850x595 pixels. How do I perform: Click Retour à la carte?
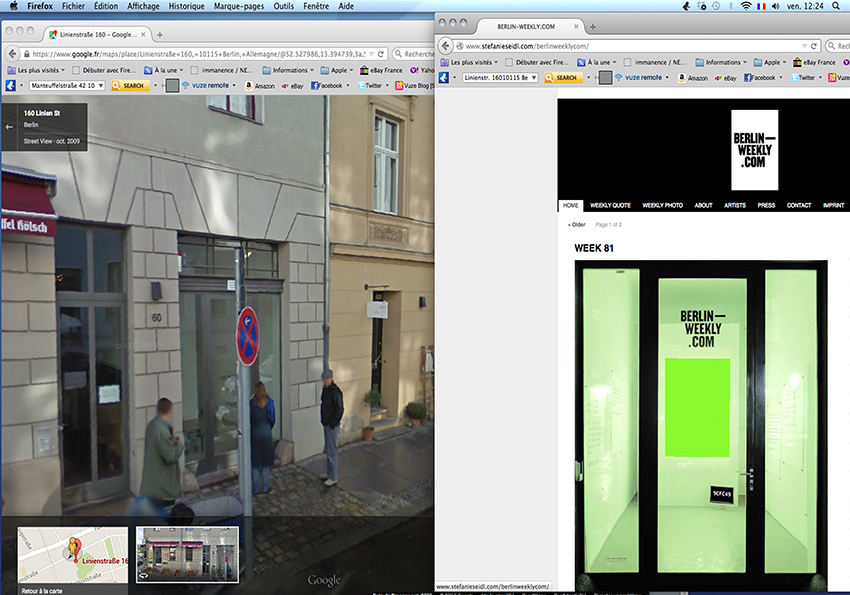pyautogui.click(x=42, y=591)
